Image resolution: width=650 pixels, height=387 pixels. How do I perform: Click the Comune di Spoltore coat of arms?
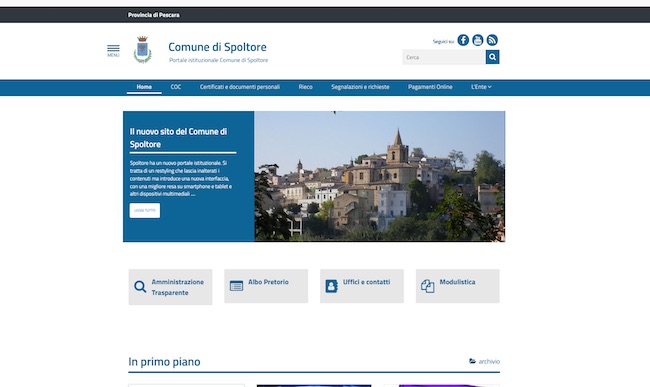click(143, 50)
